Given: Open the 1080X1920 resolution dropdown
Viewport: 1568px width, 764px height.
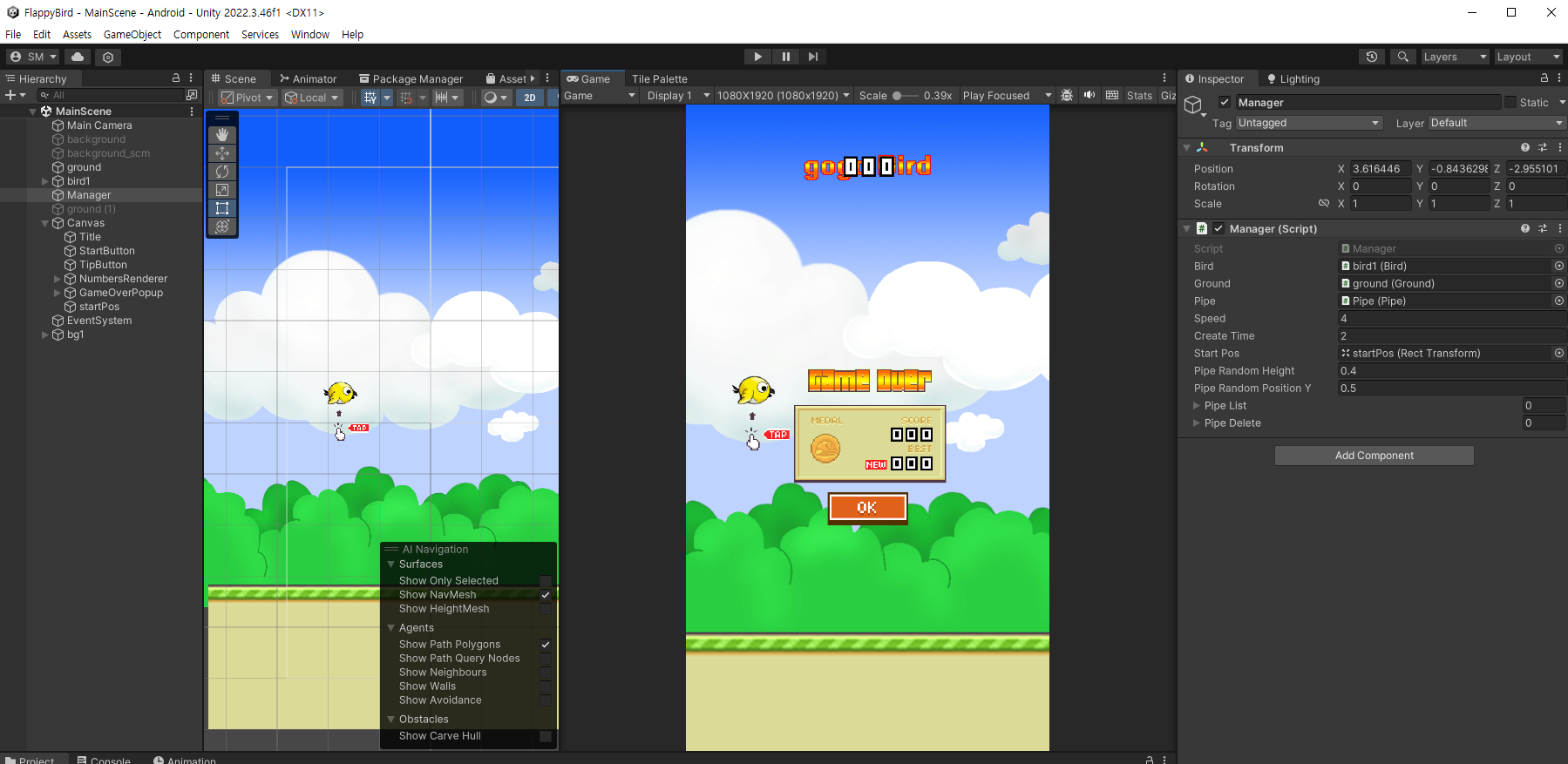Looking at the screenshot, I should [783, 96].
